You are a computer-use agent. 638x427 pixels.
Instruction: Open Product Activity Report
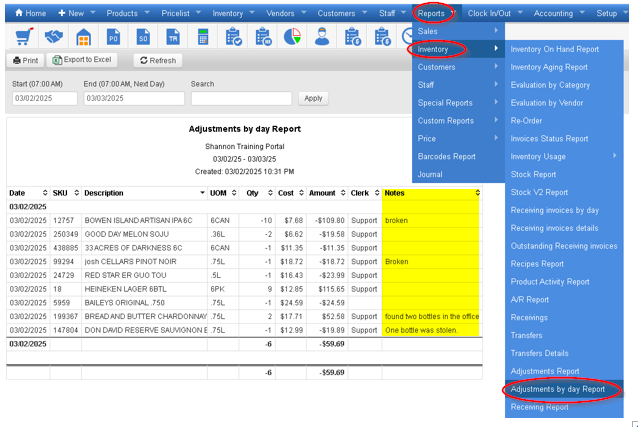click(564, 282)
